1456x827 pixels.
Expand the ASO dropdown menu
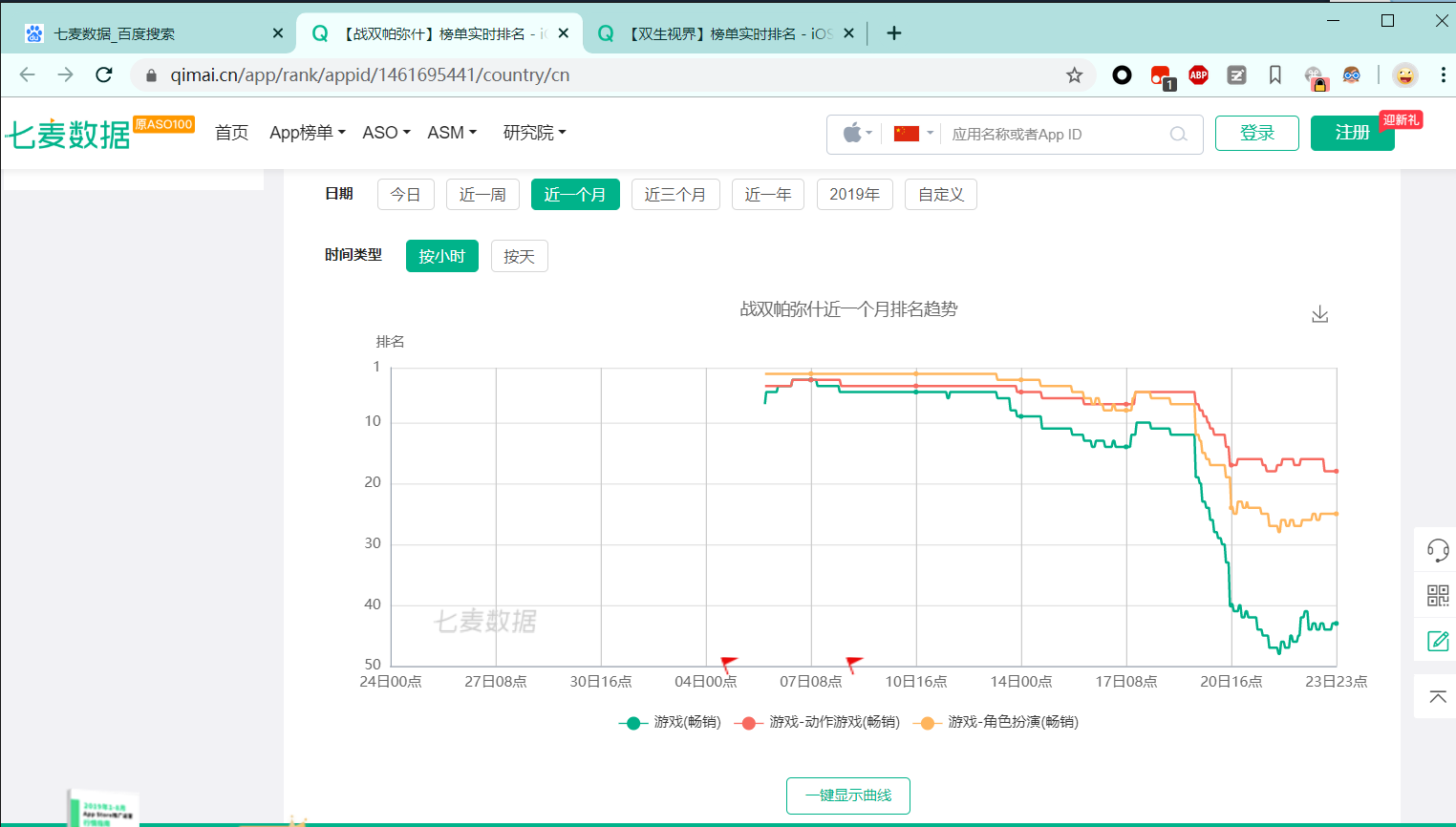386,133
